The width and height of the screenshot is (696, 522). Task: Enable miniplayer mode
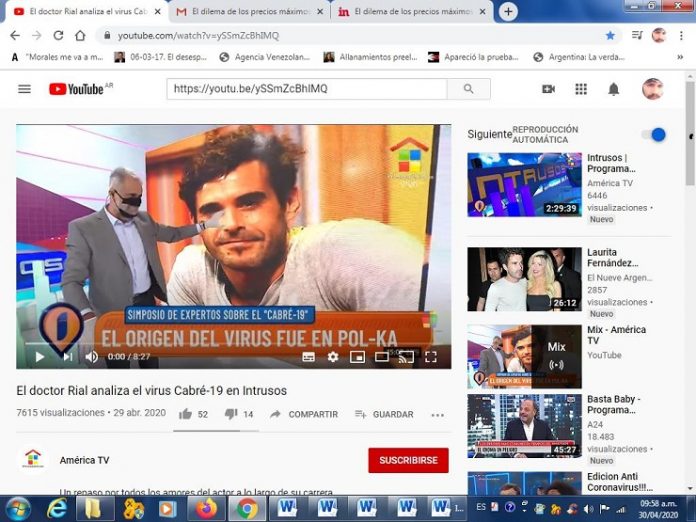(357, 356)
